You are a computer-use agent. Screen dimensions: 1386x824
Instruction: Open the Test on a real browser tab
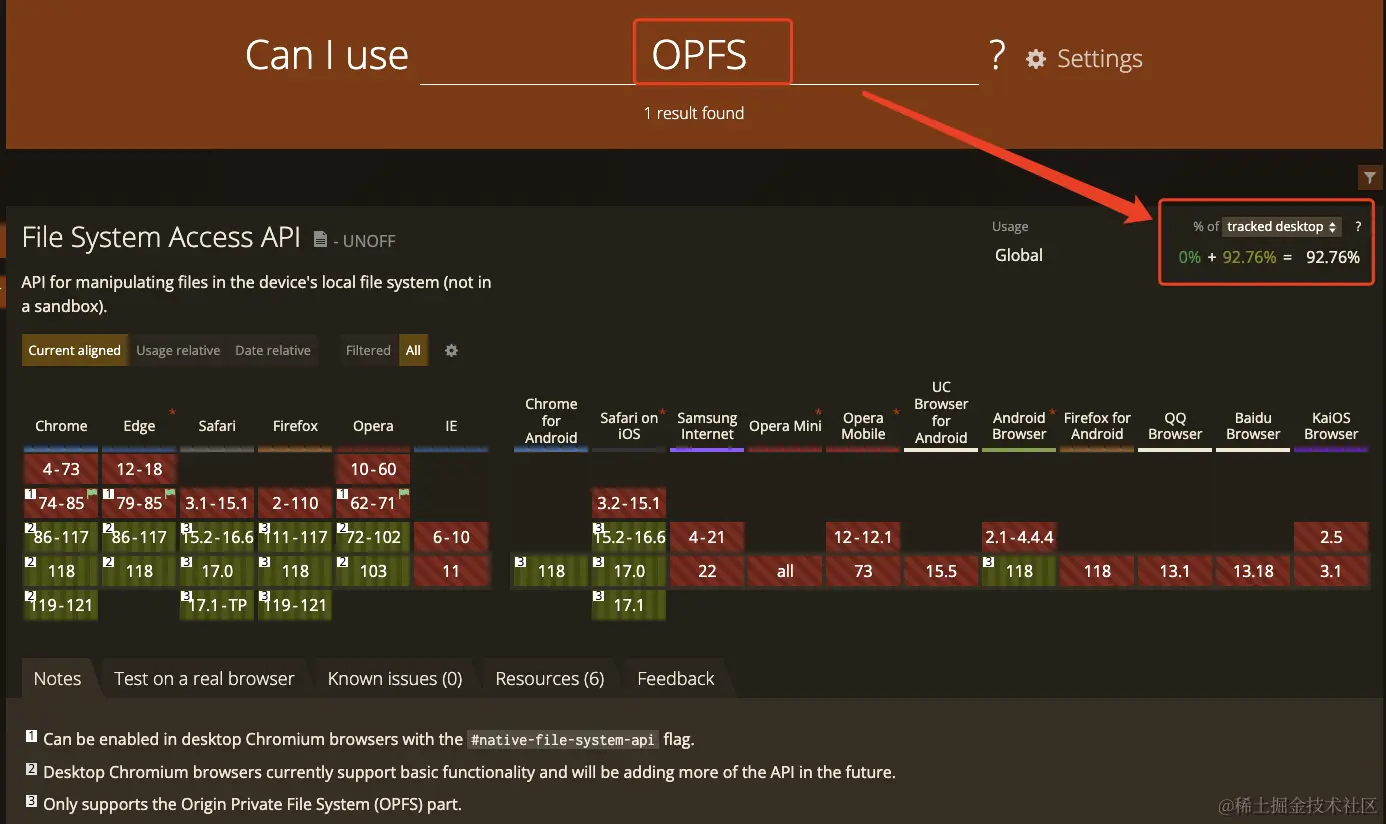204,679
